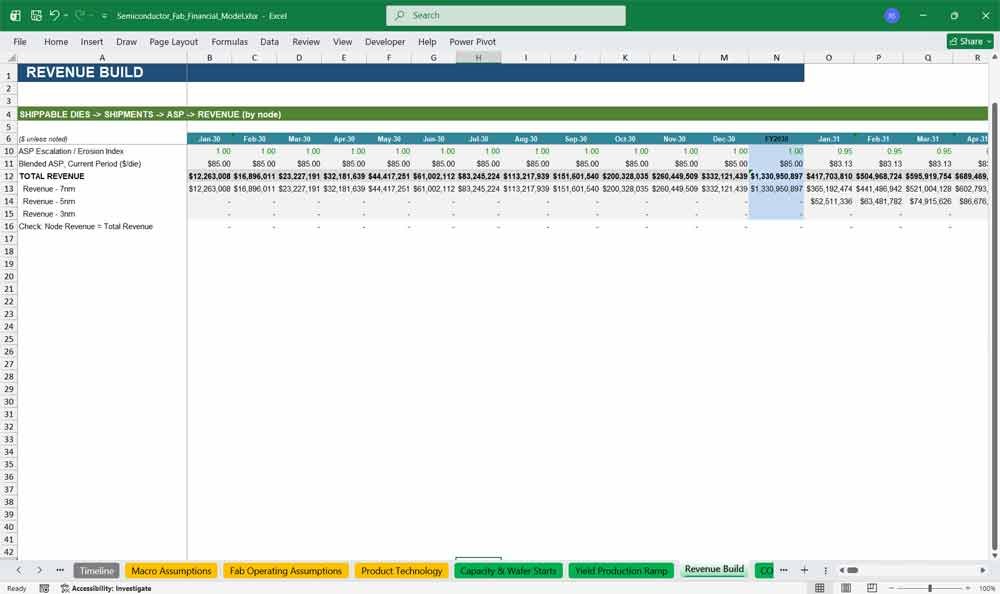Click the zoom slider handle
1000x594 pixels.
[930, 588]
